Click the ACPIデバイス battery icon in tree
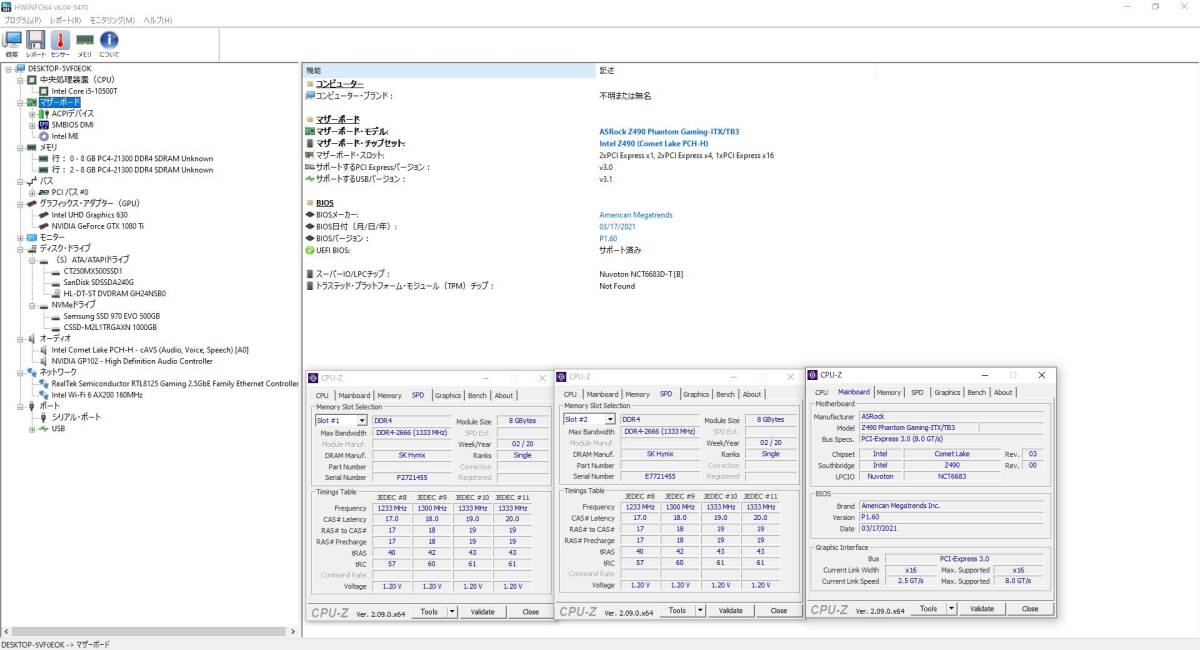1200x650 pixels. click(x=44, y=113)
